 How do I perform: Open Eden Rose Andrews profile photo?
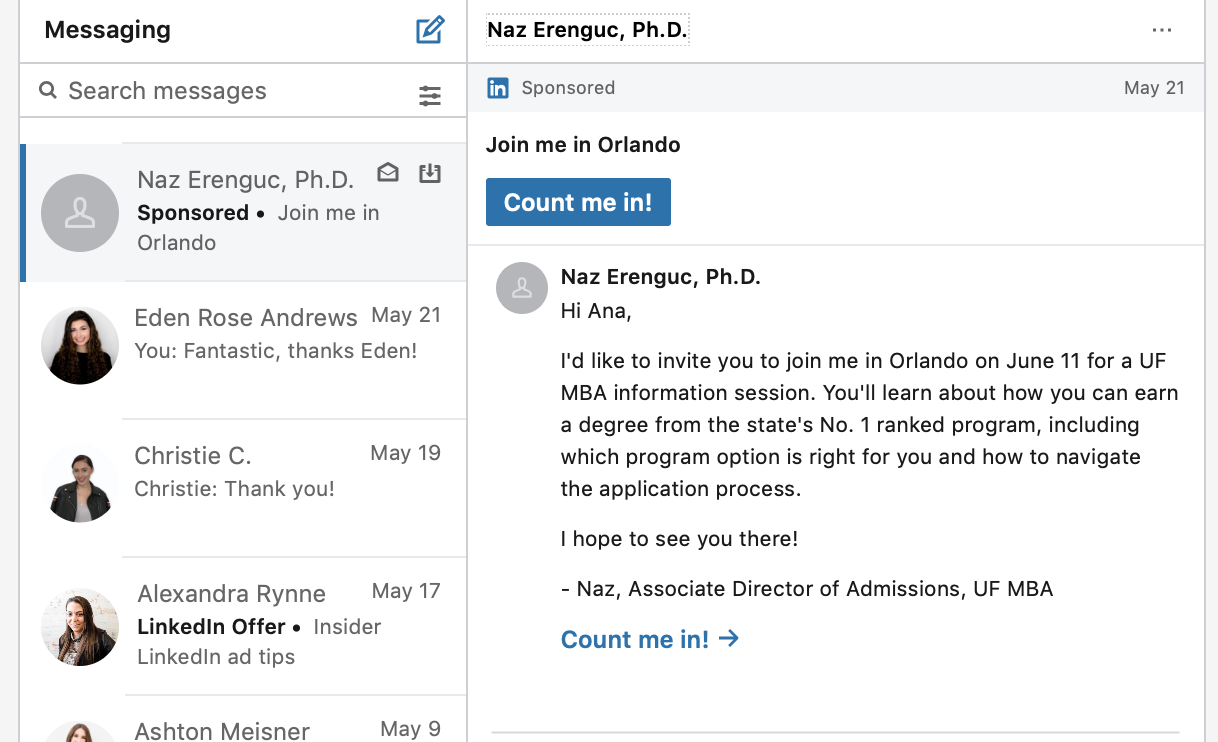point(80,346)
